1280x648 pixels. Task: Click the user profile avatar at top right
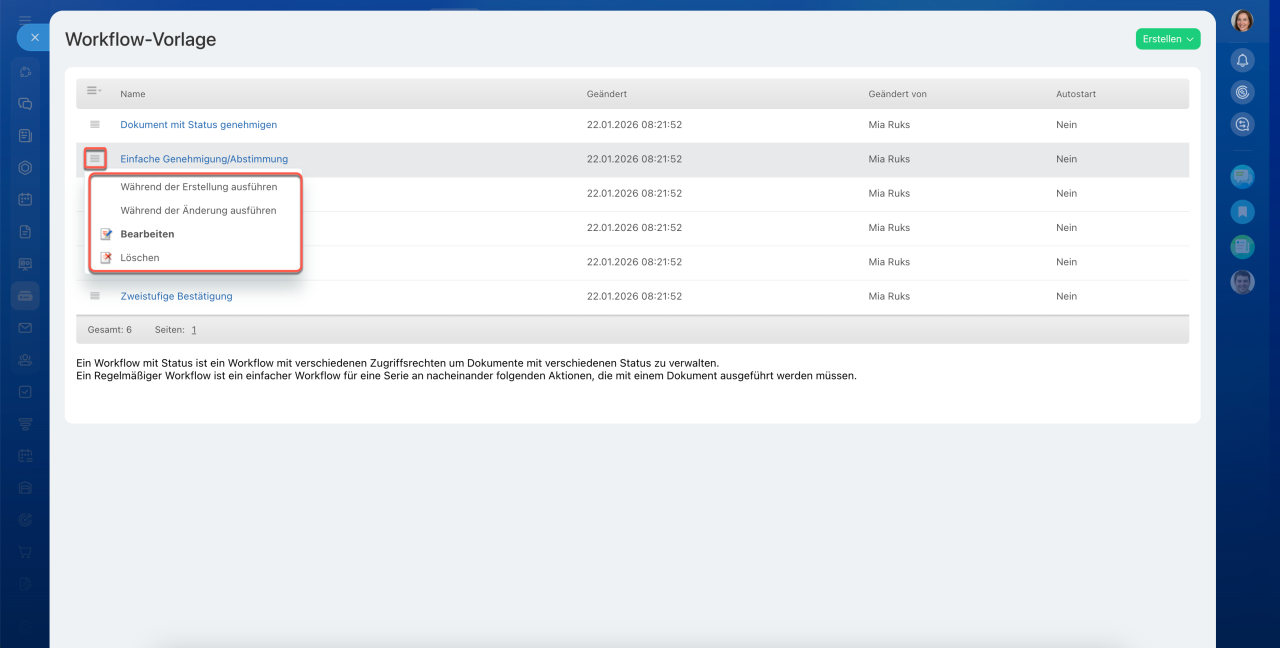pyautogui.click(x=1242, y=21)
